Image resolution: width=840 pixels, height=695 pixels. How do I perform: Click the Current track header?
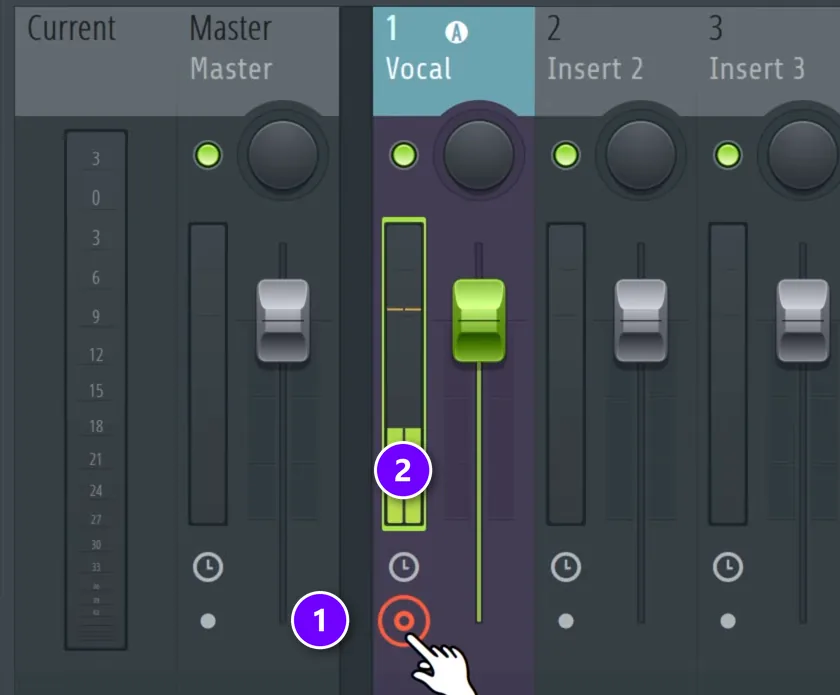pyautogui.click(x=96, y=62)
